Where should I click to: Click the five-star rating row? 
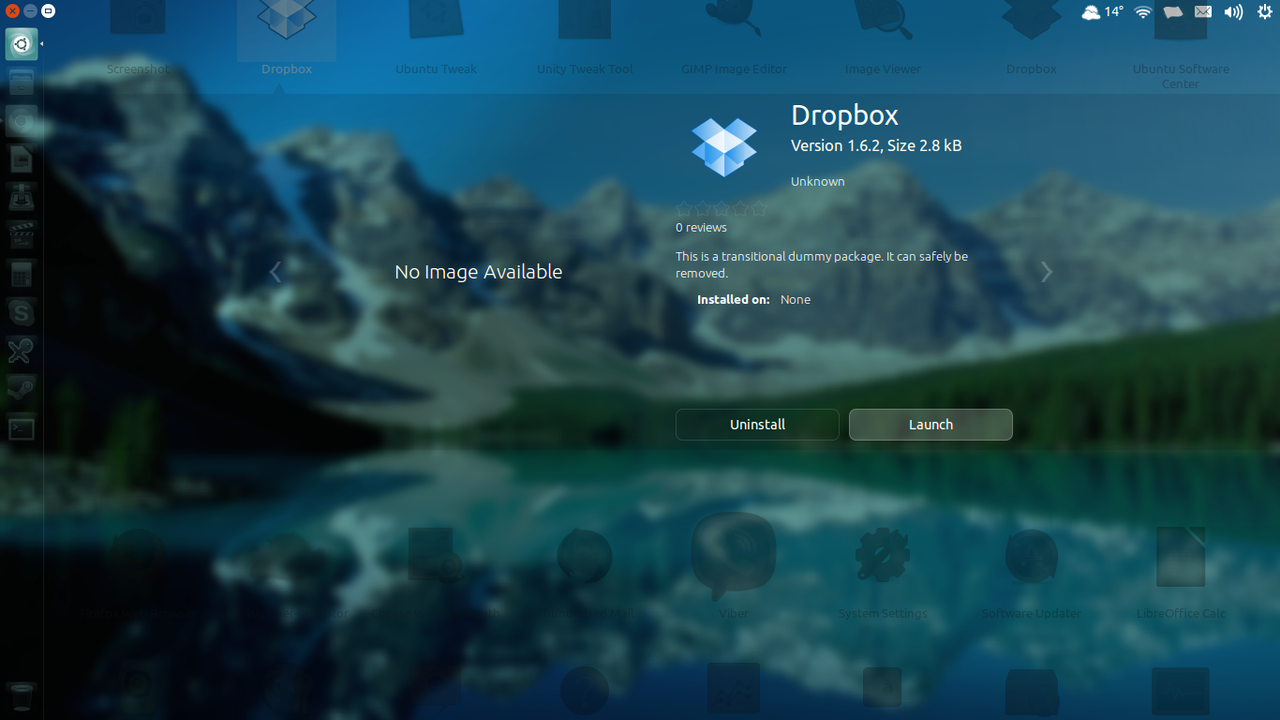coord(721,209)
